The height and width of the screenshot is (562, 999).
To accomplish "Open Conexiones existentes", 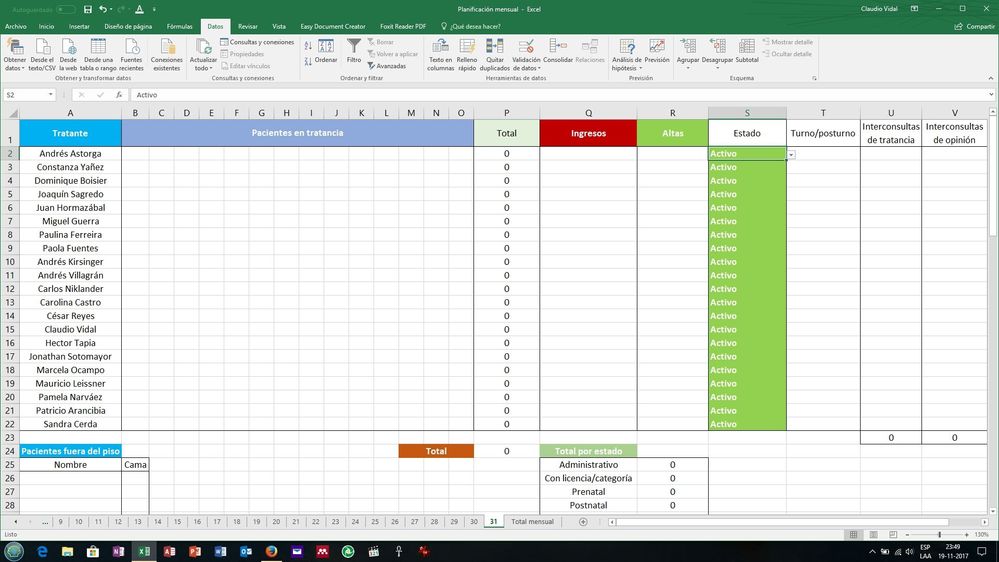I will 167,54.
